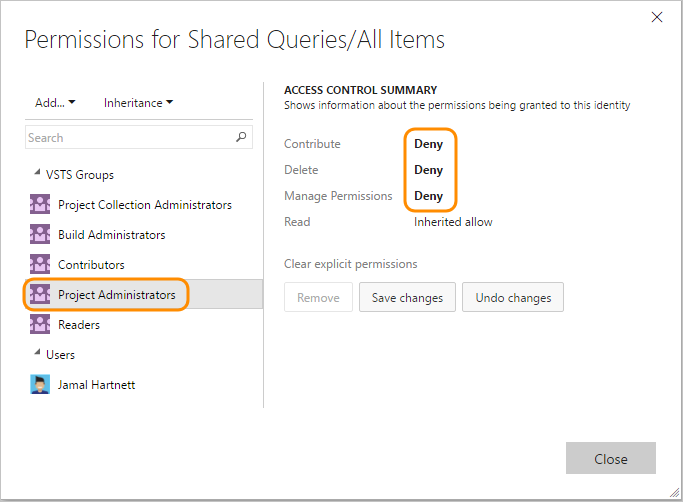
Task: Click the Clear explicit permissions text
Action: (351, 264)
